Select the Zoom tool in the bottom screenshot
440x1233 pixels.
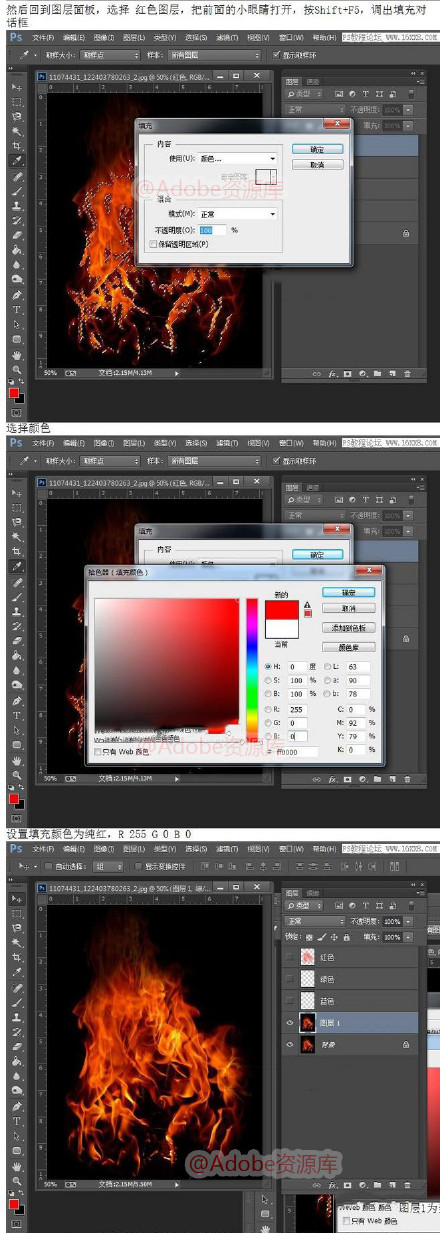tap(16, 1181)
